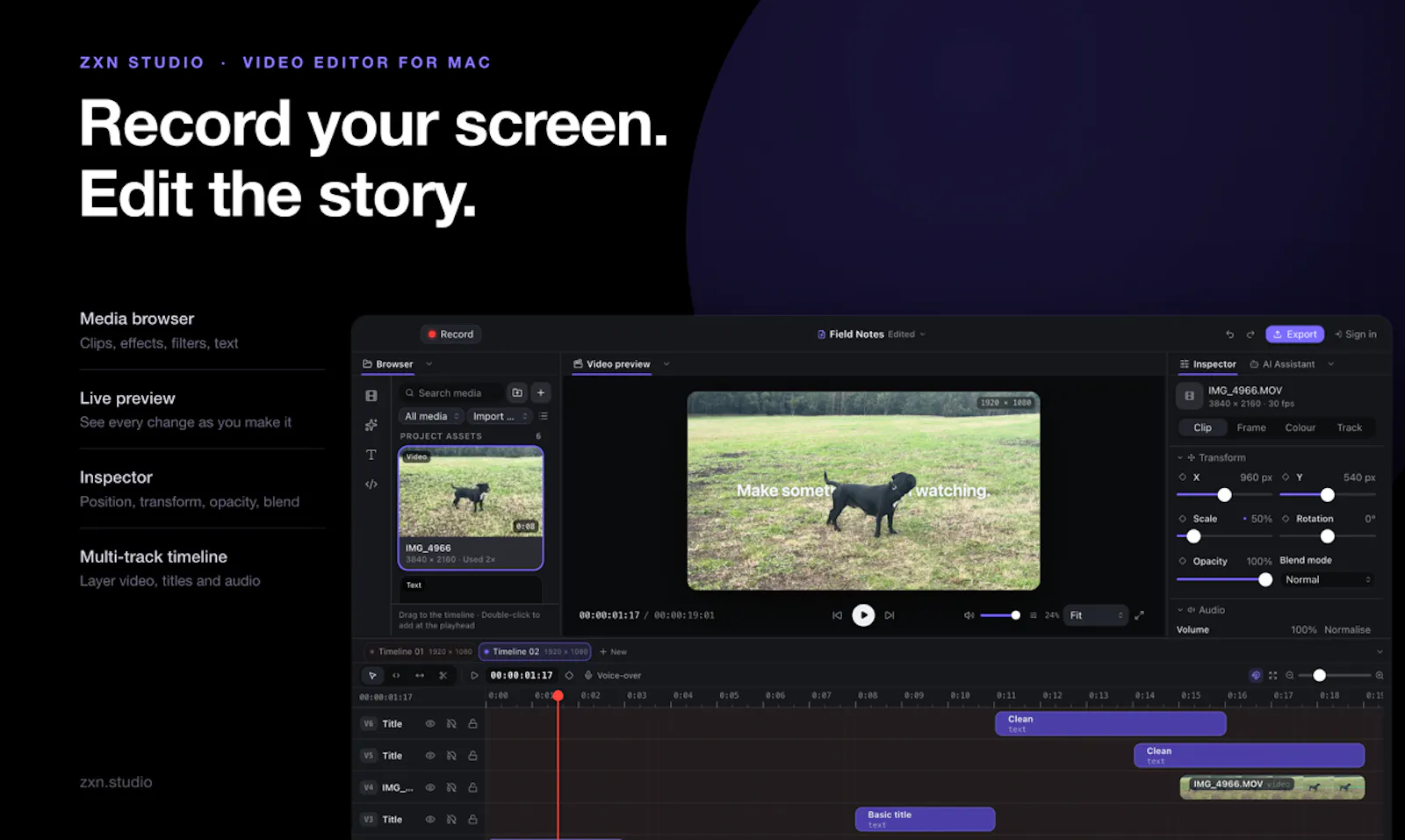1405x840 pixels.
Task: Add keyframe diamond next to timecode
Action: 569,675
